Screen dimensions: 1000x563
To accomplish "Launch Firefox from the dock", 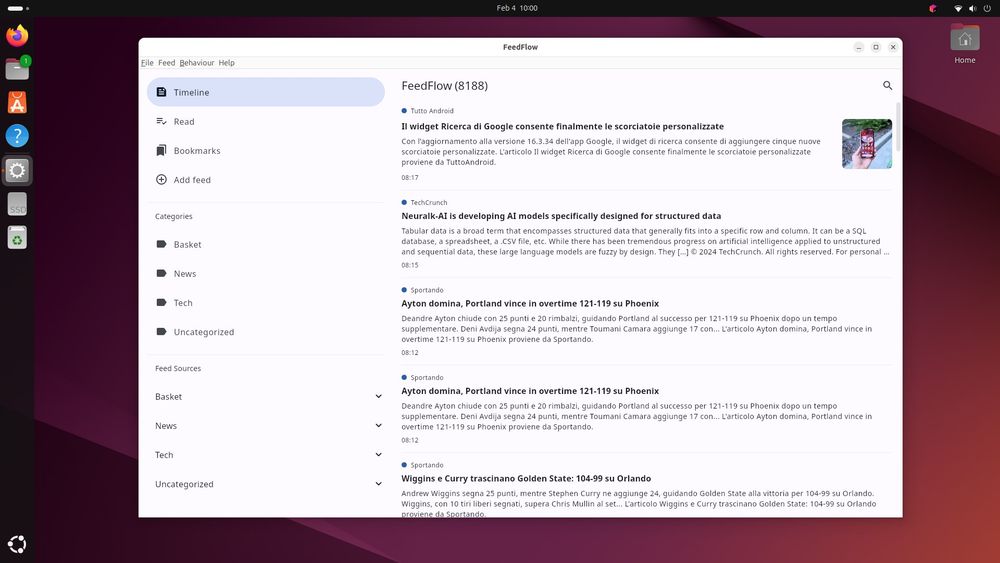I will tap(17, 35).
